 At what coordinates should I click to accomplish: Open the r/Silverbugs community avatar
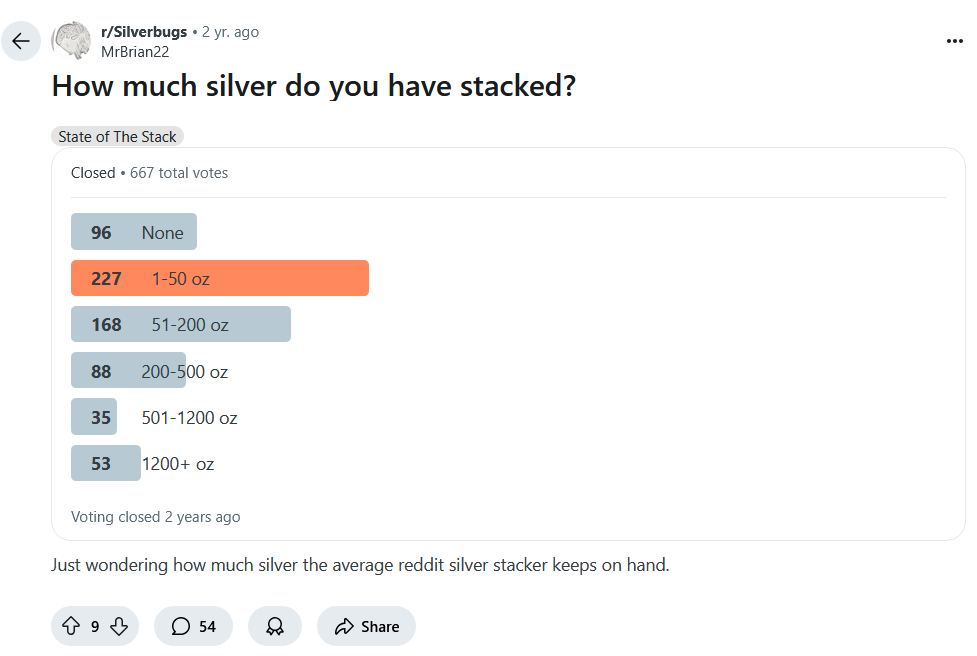(72, 41)
